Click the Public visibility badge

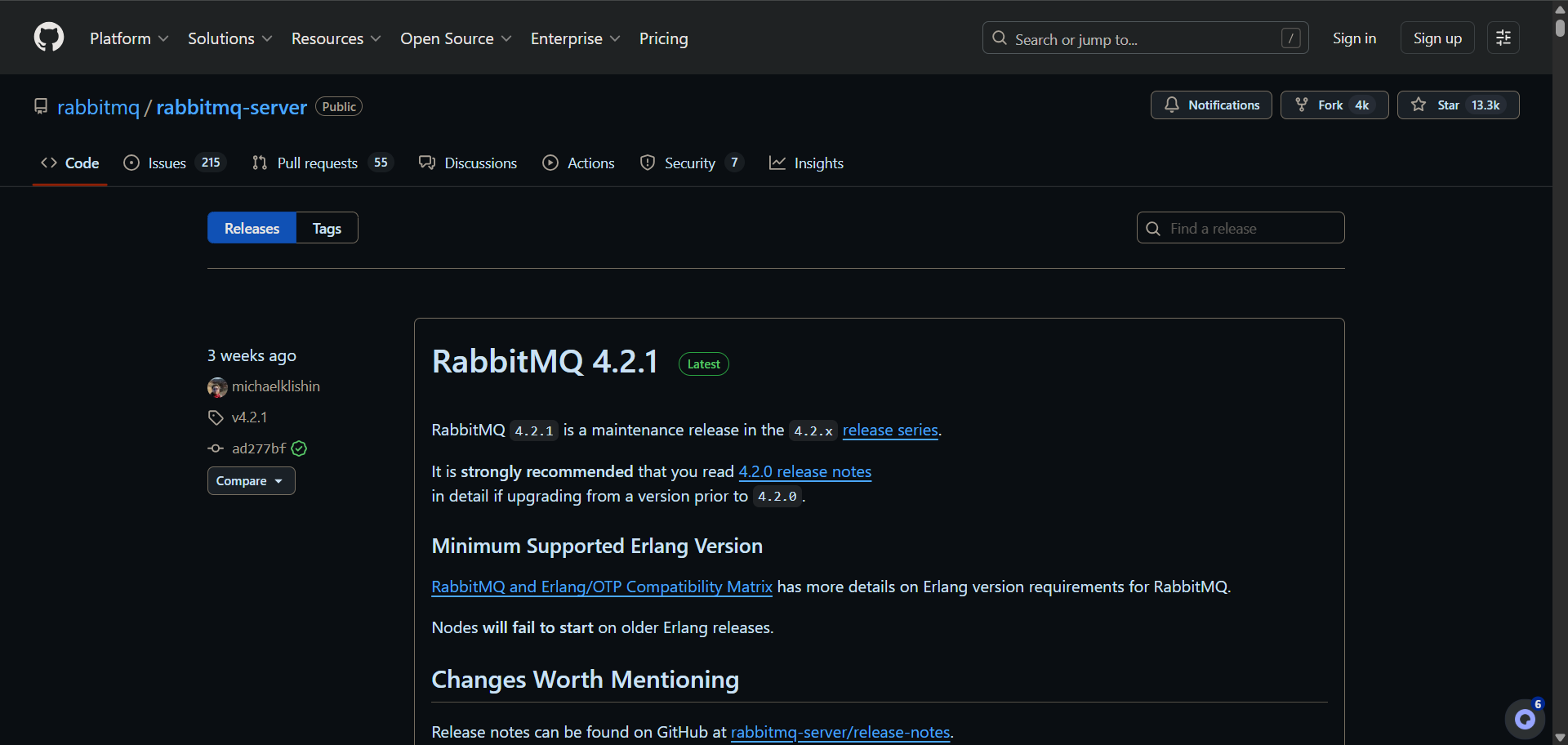click(339, 107)
